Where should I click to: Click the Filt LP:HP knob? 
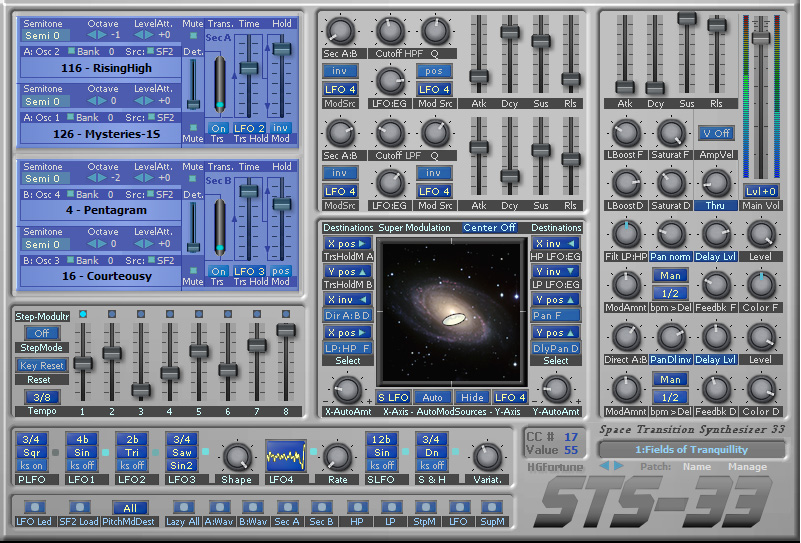pyautogui.click(x=626, y=234)
